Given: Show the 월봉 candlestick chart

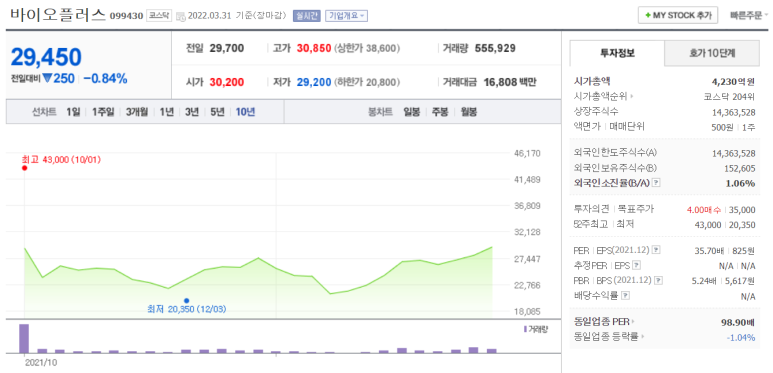Looking at the screenshot, I should coord(469,112).
